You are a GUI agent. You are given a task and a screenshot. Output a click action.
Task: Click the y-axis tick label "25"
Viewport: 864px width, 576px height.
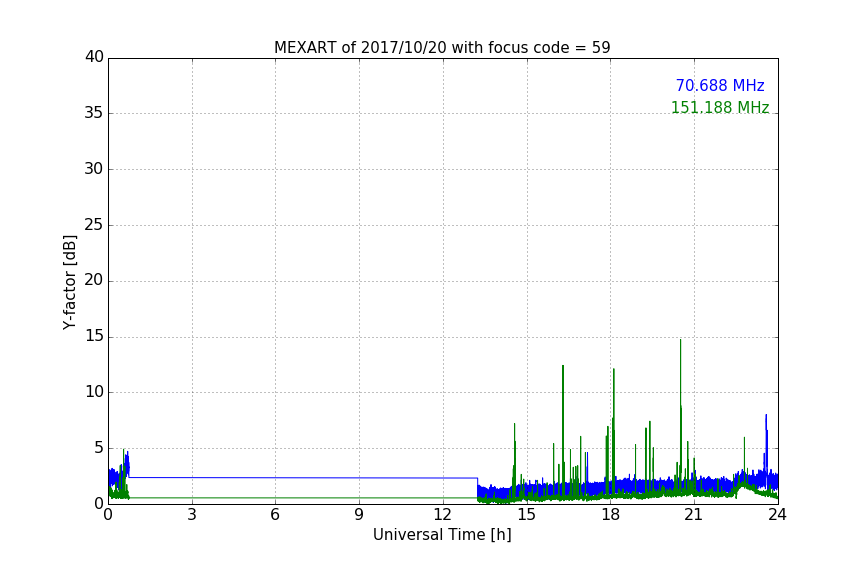coord(94,224)
